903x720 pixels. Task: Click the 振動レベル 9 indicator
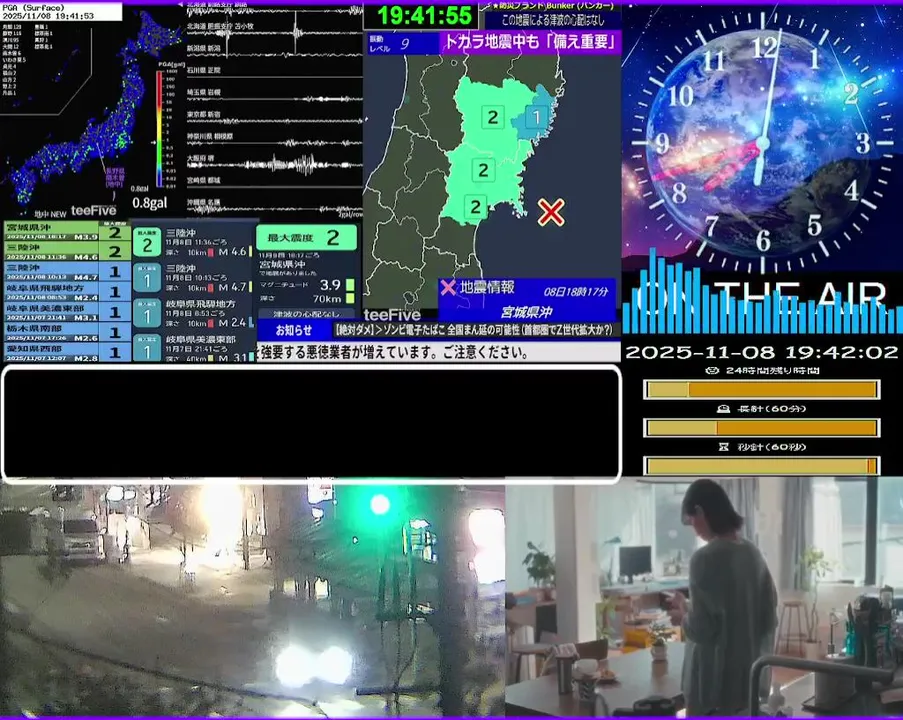pos(403,44)
